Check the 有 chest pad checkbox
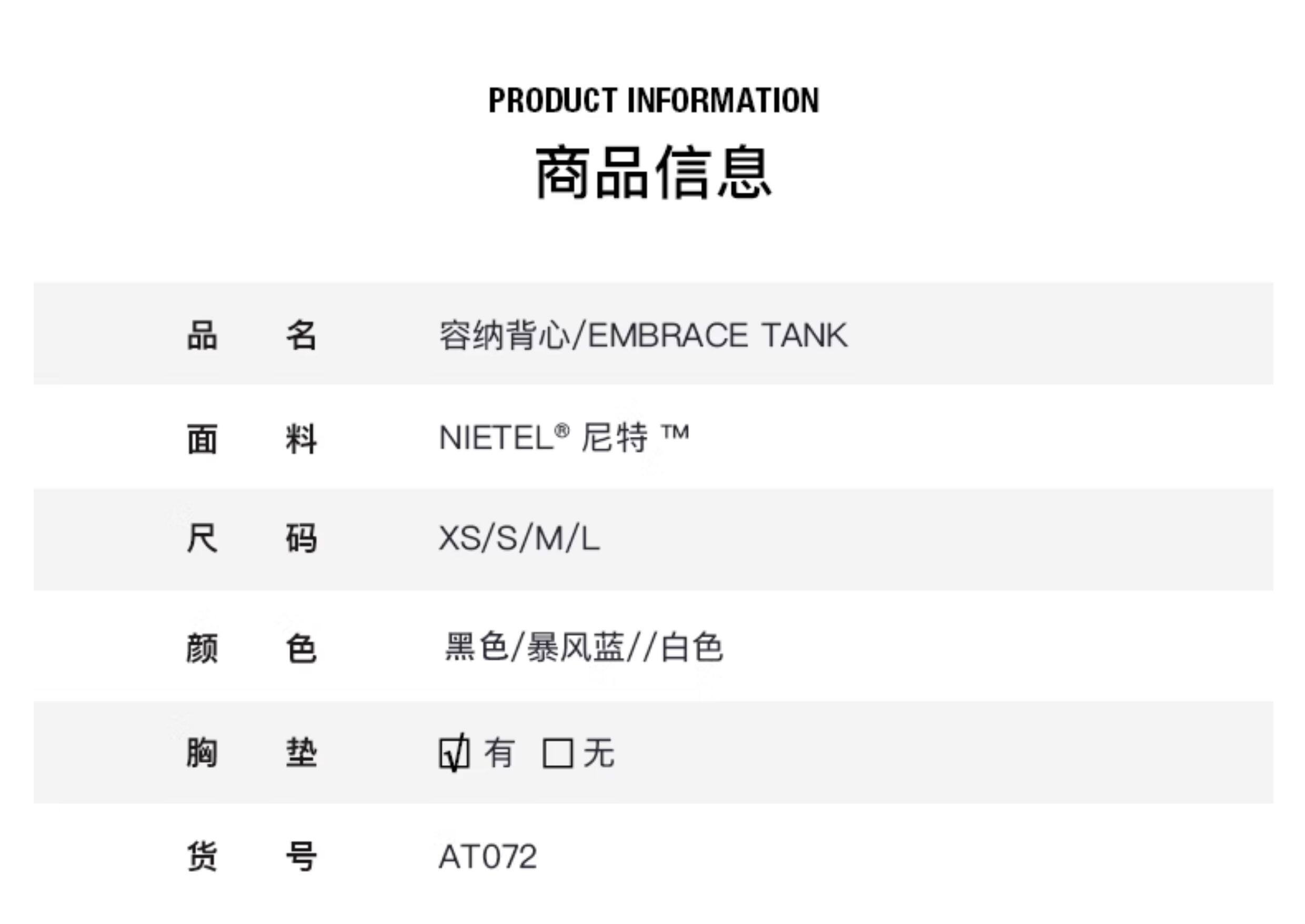Image resolution: width=1305 pixels, height=924 pixels. click(x=454, y=754)
